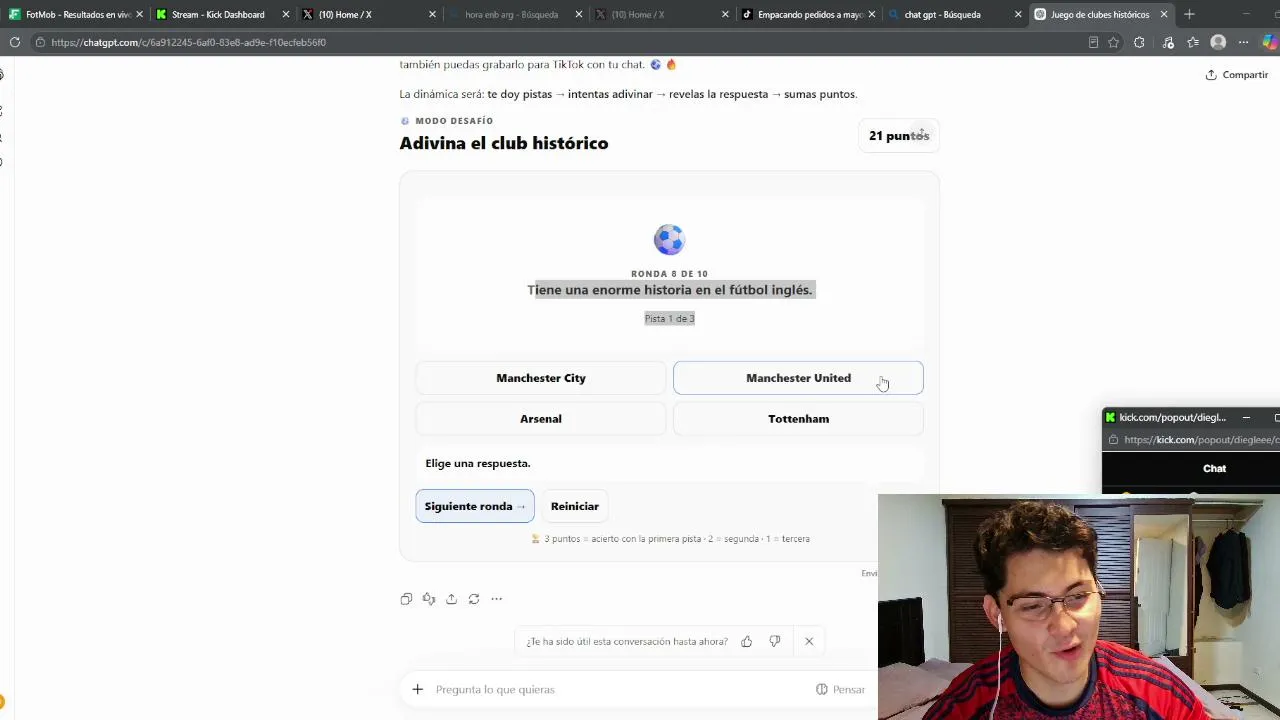Viewport: 1280px width, 720px height.
Task: Share the response using the upload arrow icon
Action: (451, 599)
